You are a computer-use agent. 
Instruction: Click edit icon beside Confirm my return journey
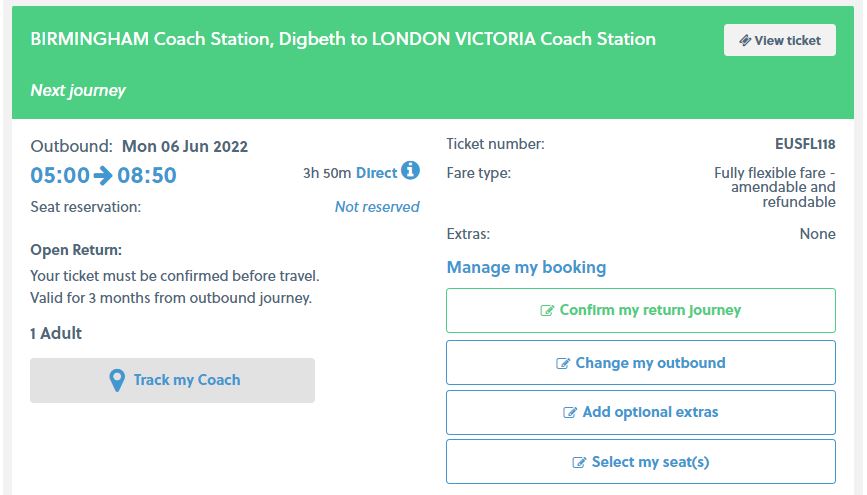click(547, 311)
